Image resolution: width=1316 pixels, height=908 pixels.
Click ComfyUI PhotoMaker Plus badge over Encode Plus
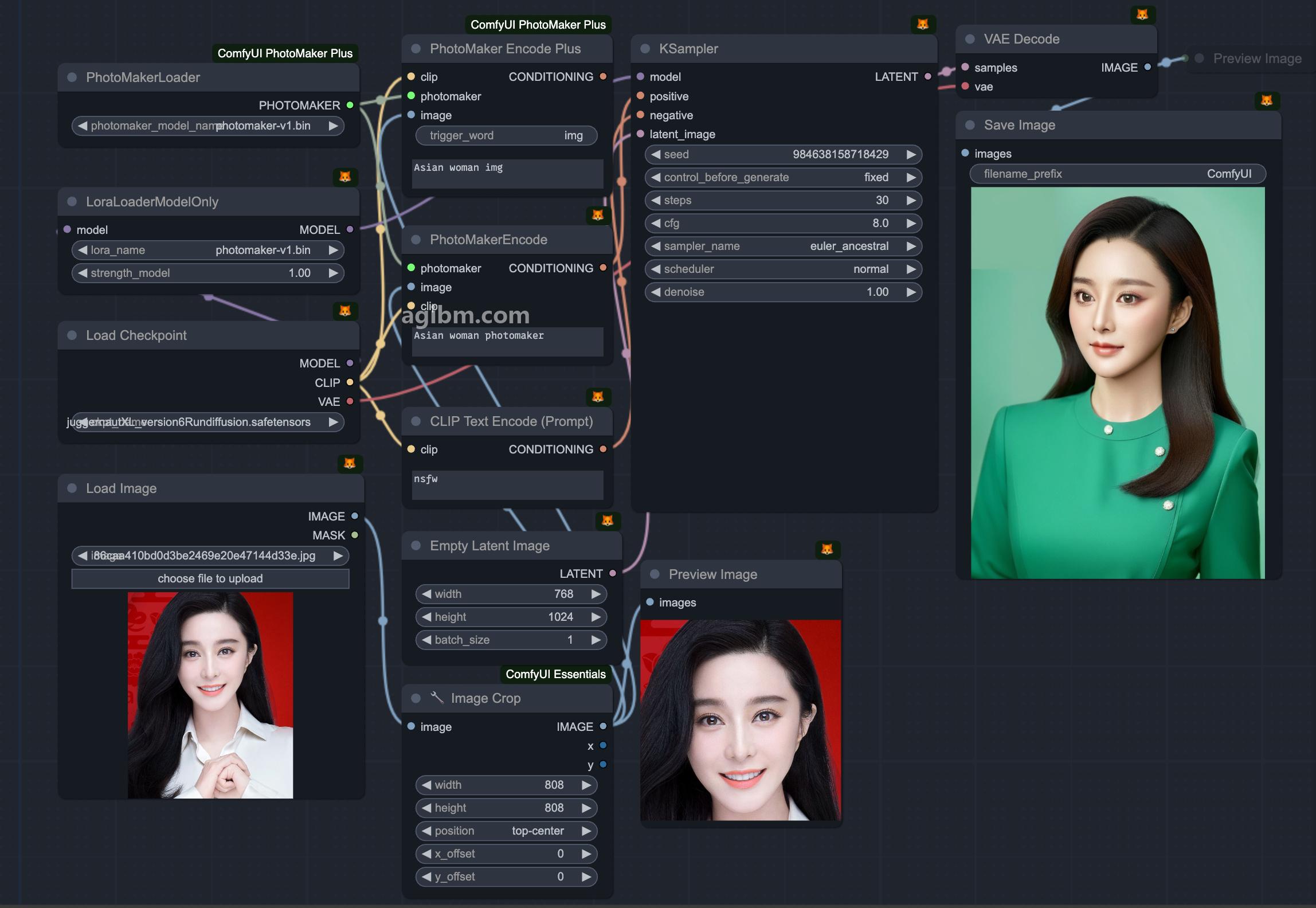coord(538,25)
